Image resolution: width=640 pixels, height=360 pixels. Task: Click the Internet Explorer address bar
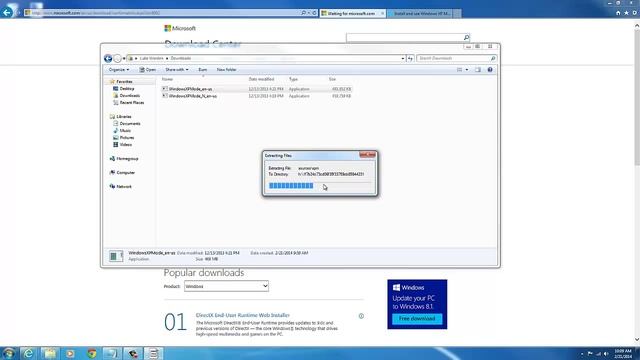(x=162, y=13)
